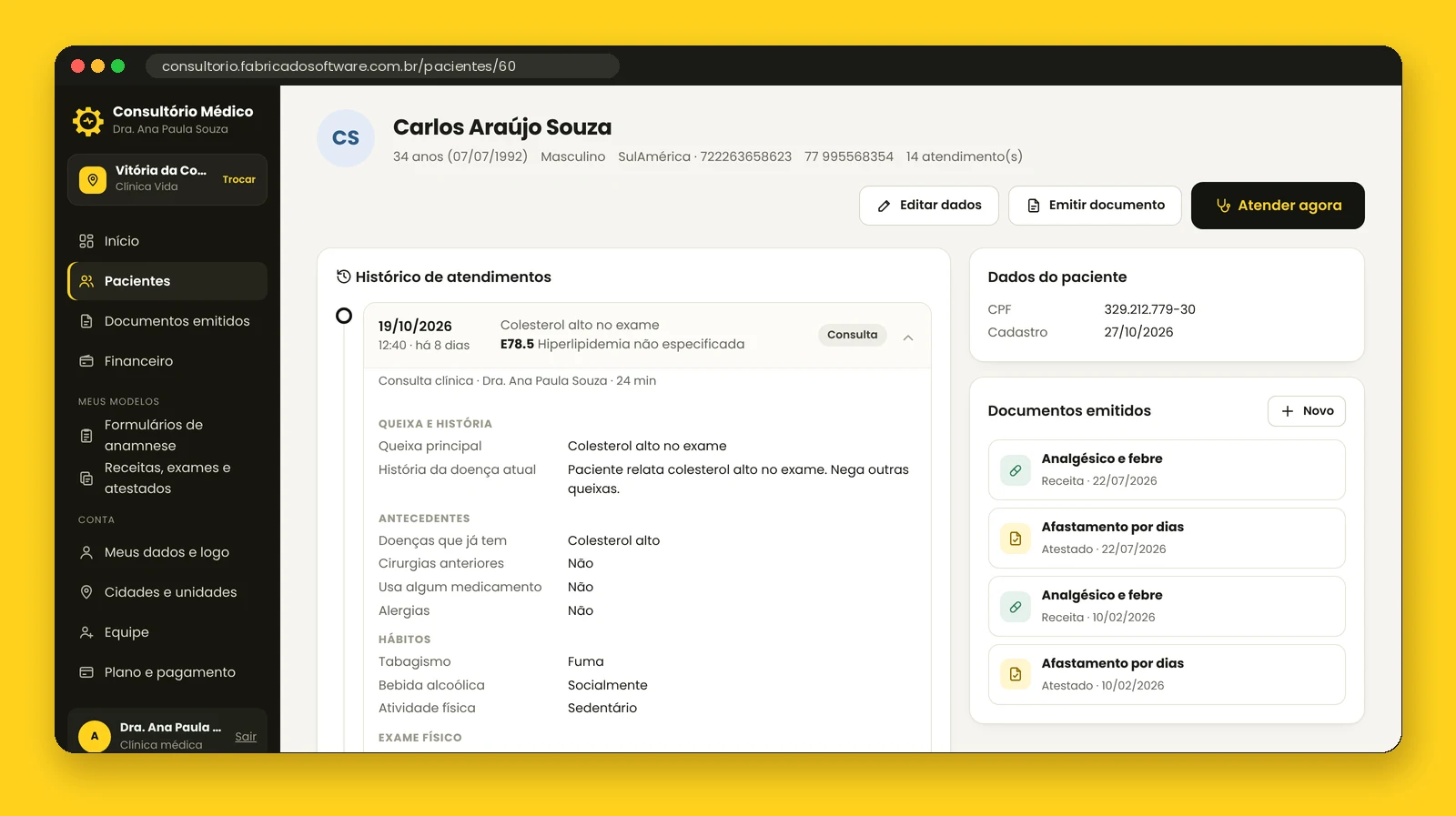The width and height of the screenshot is (1456, 816).
Task: Click the Editar dados button
Action: (x=929, y=206)
